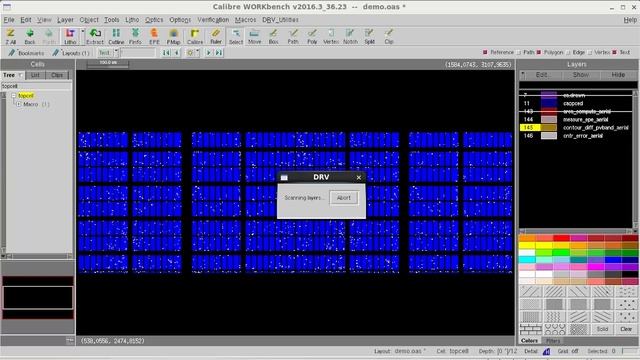Click Hide button in Layers panel
The height and width of the screenshot is (360, 640).
618,75
